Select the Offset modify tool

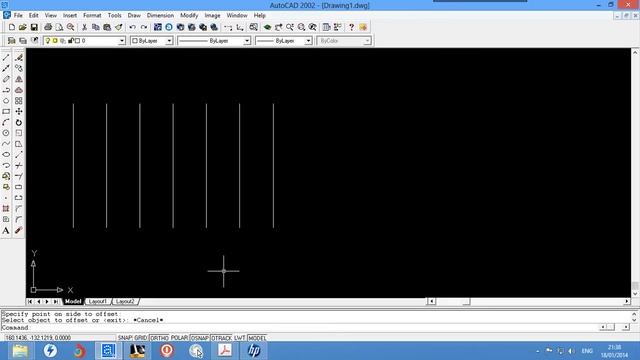19,90
